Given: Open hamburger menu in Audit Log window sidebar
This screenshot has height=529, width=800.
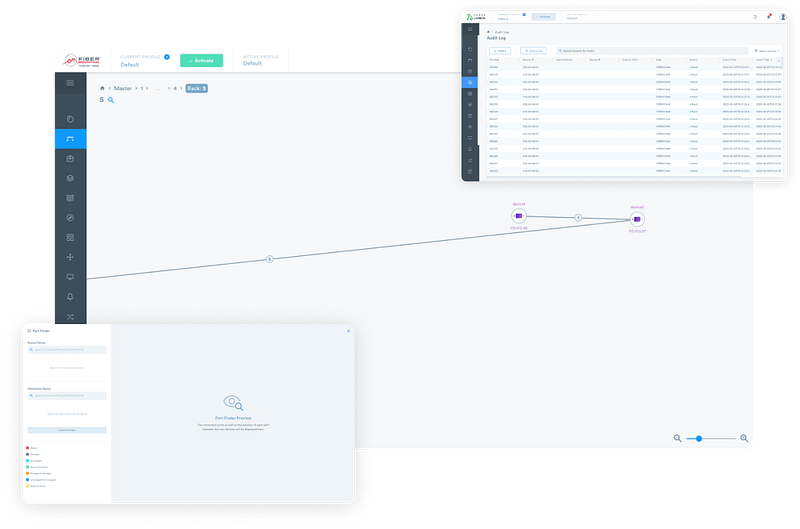Looking at the screenshot, I should click(x=470, y=29).
